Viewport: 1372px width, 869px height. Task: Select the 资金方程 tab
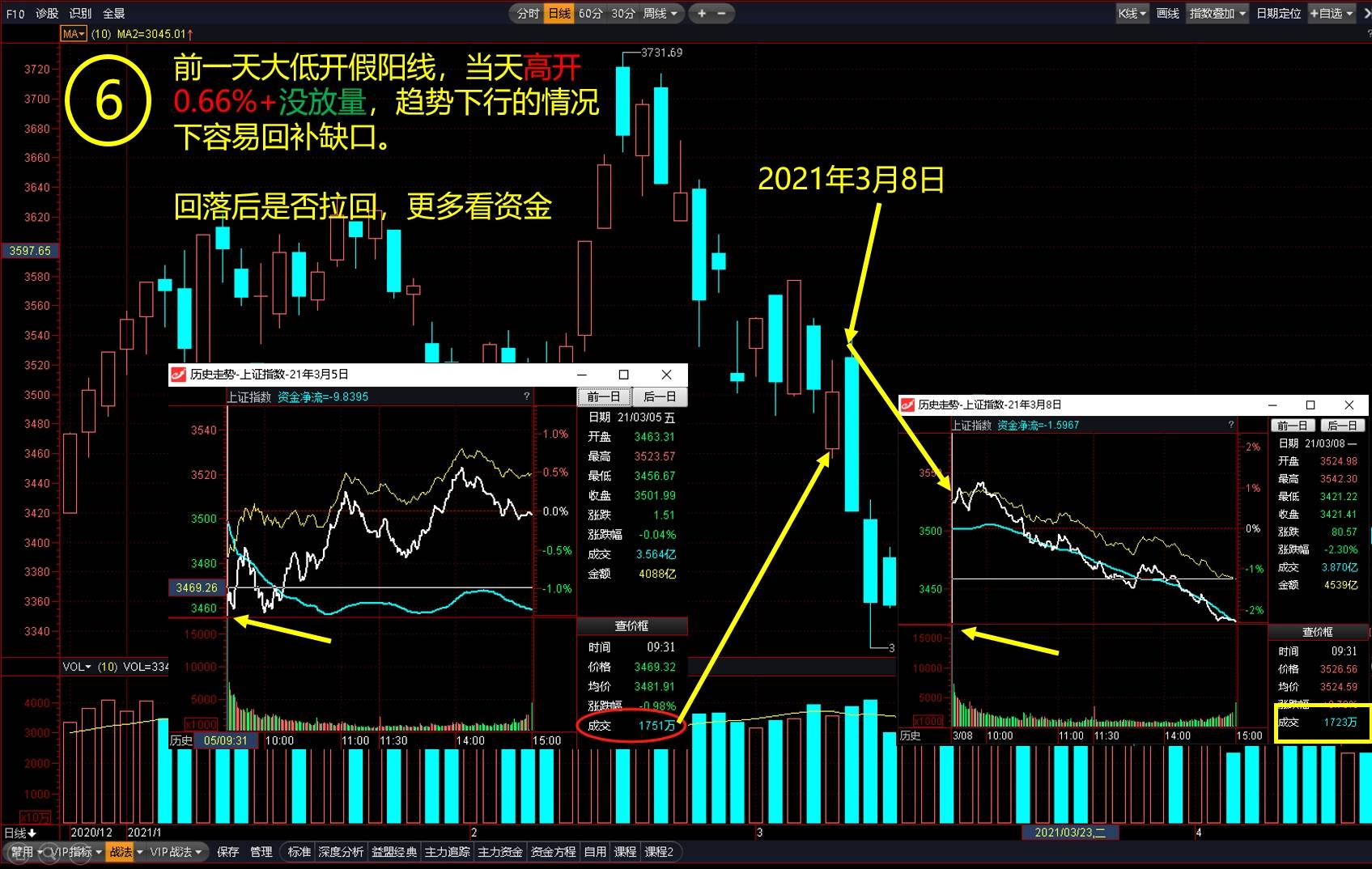[x=553, y=852]
